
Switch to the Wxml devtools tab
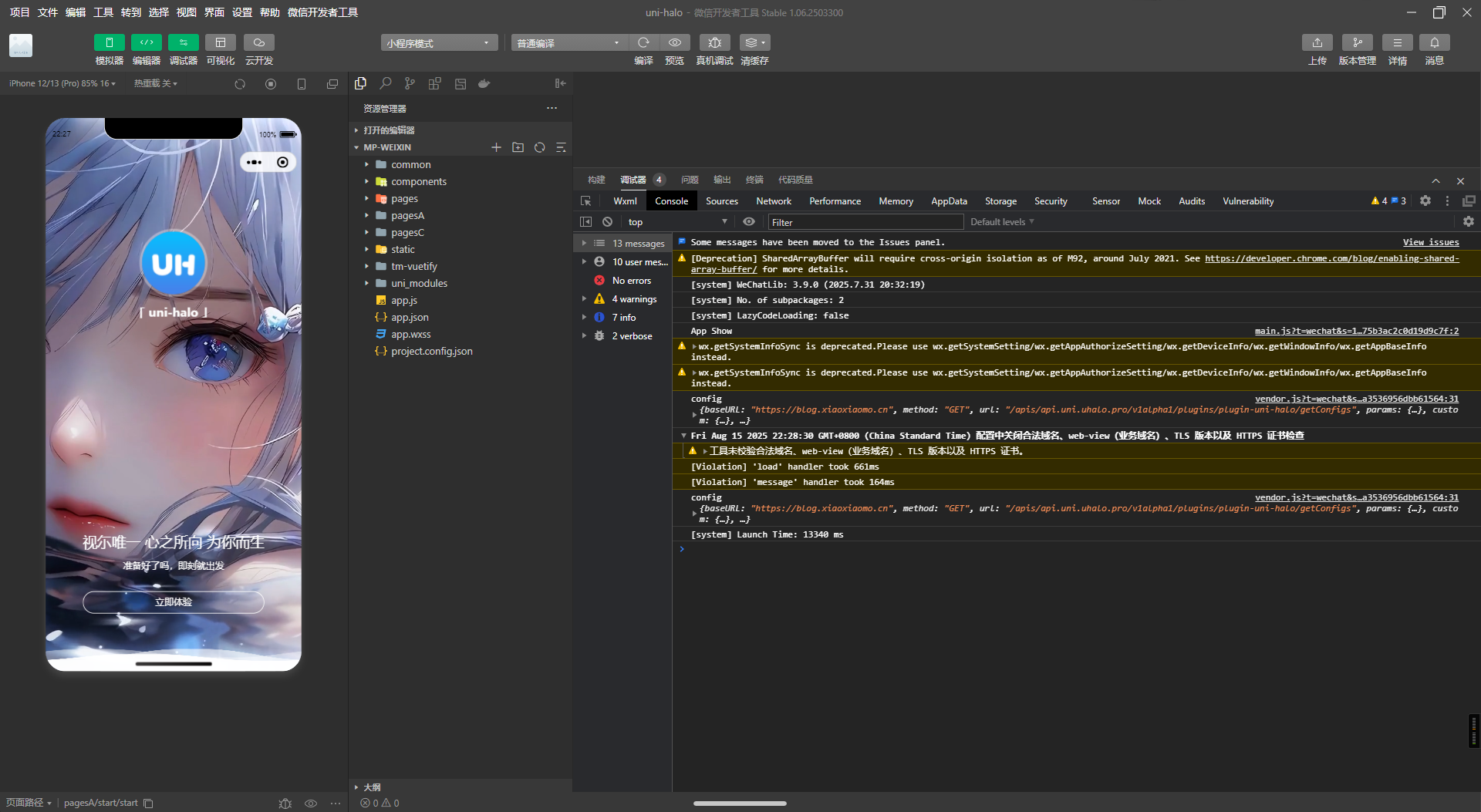click(x=625, y=201)
